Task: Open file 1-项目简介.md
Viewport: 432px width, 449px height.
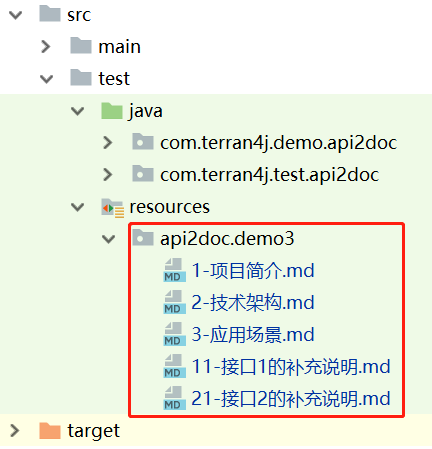Action: (x=253, y=270)
